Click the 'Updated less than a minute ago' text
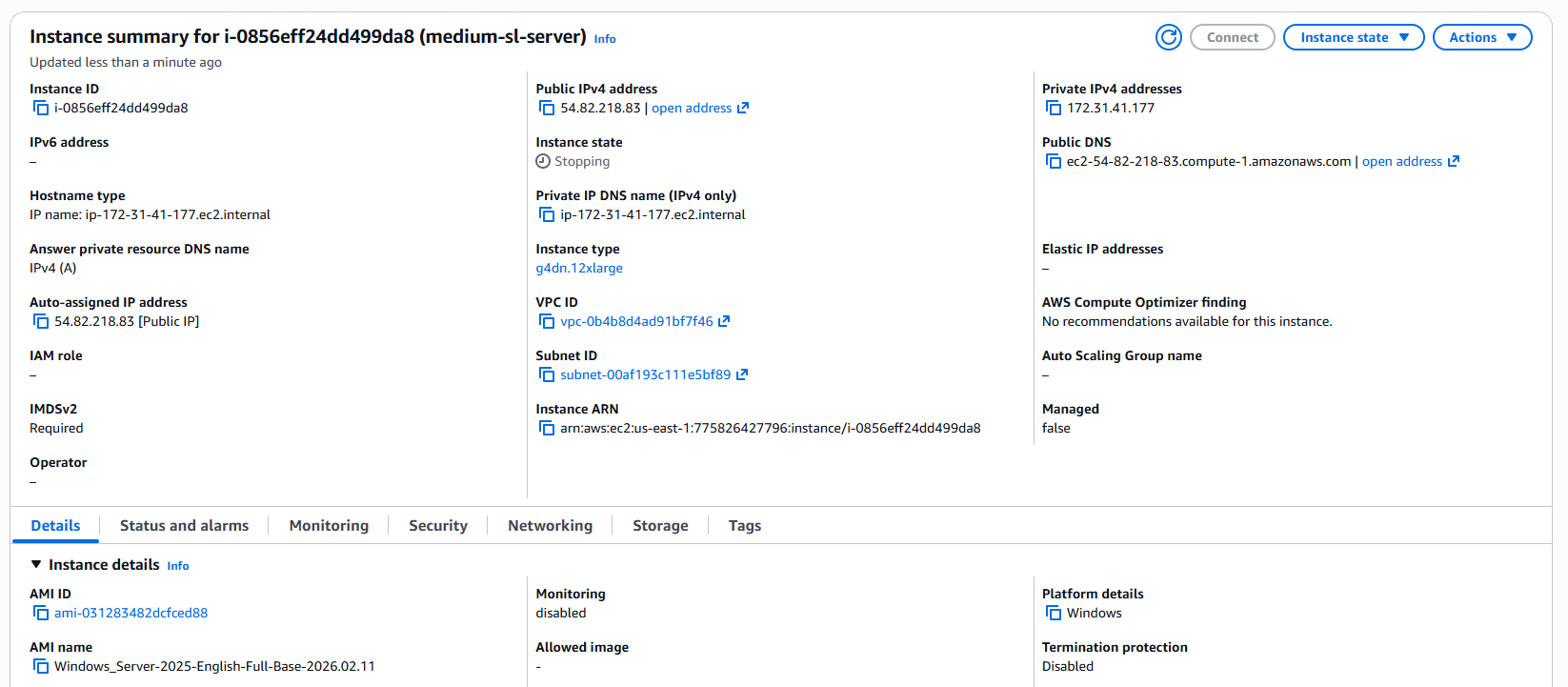The image size is (1568, 687). (x=126, y=62)
